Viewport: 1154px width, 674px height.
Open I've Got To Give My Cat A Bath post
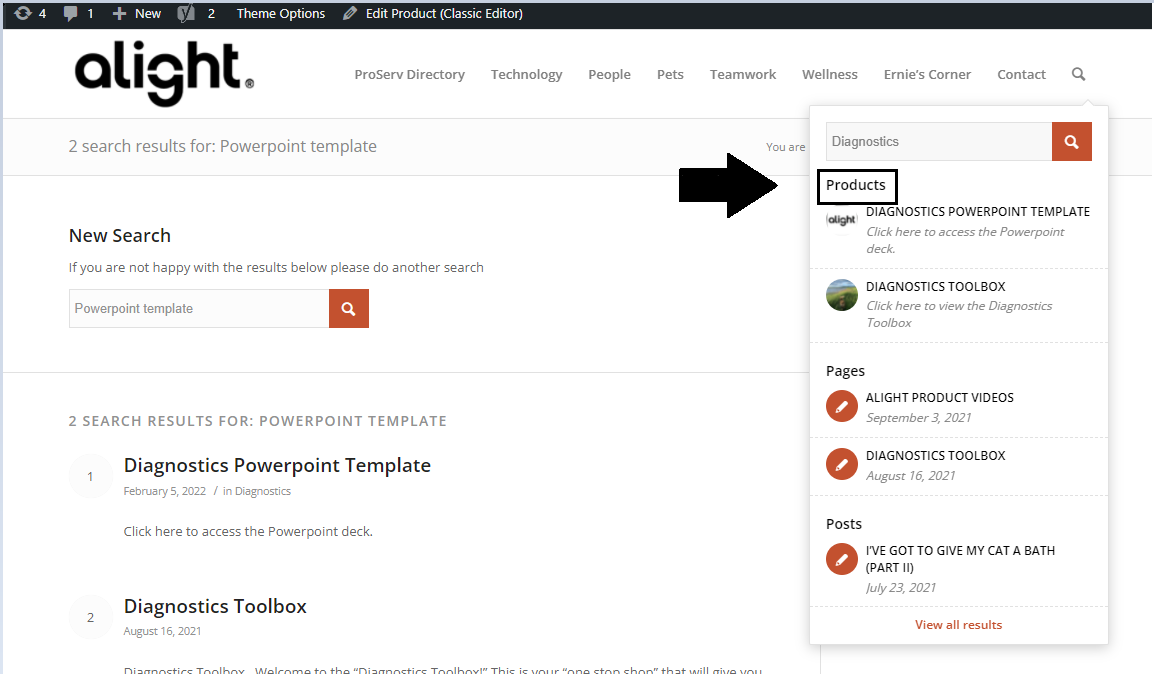pos(960,559)
